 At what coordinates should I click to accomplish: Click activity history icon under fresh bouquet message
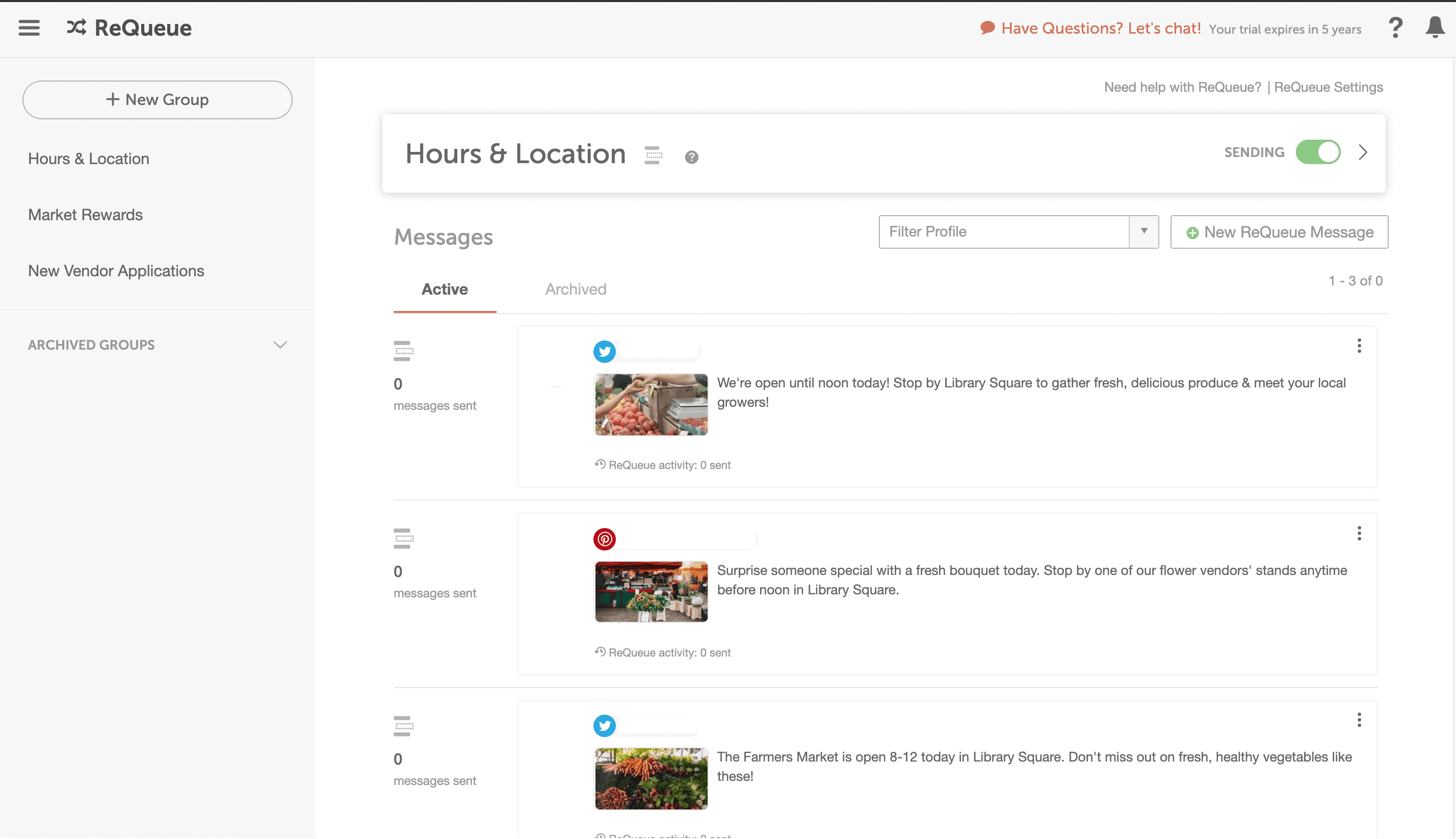tap(600, 651)
